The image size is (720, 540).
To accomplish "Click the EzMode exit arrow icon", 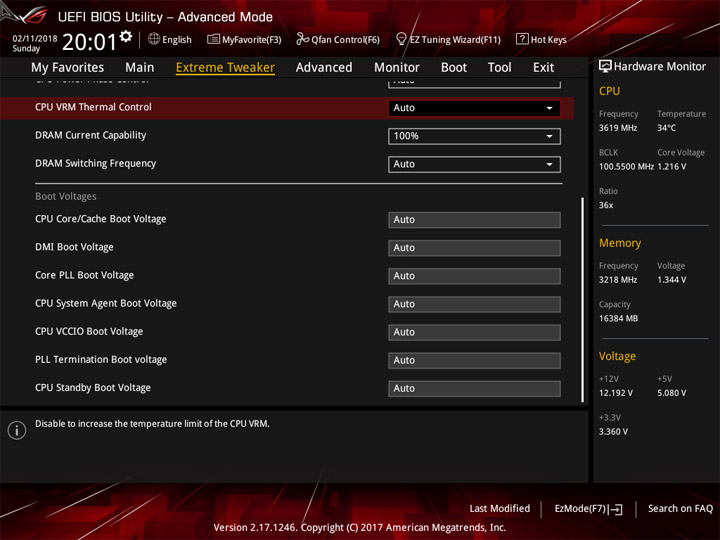I will (616, 509).
